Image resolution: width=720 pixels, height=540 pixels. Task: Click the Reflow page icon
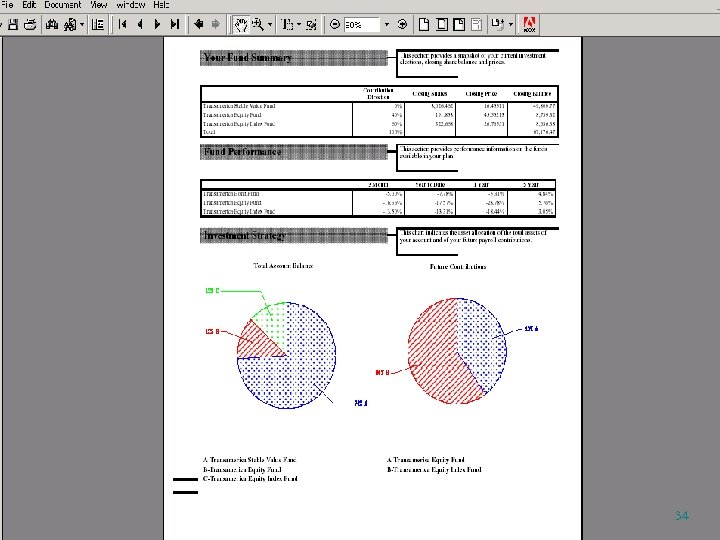477,24
